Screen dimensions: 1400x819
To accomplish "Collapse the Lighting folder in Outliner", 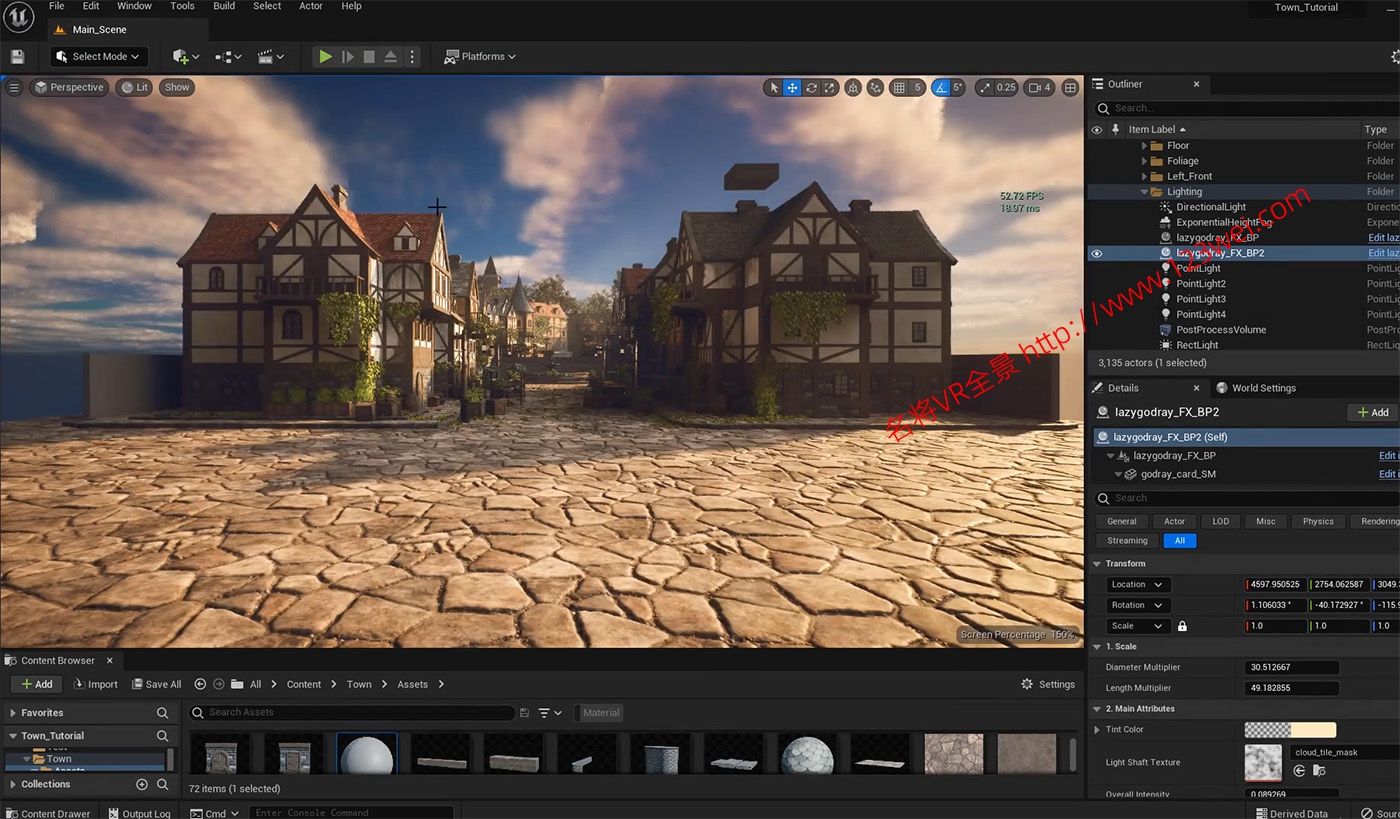I will pyautogui.click(x=1145, y=192).
